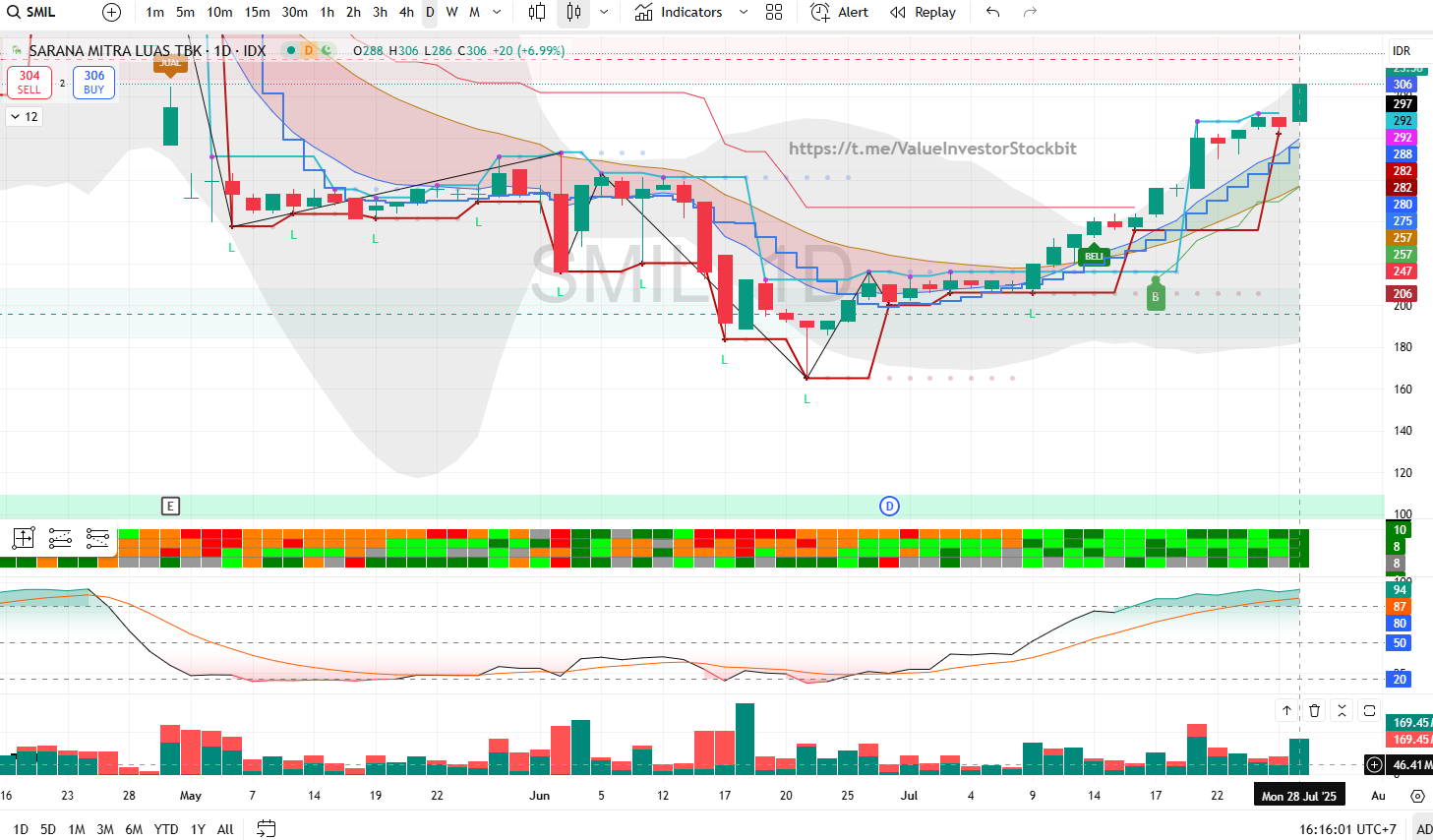Image resolution: width=1433 pixels, height=840 pixels.
Task: Choose the 1h timeframe
Action: click(x=328, y=12)
